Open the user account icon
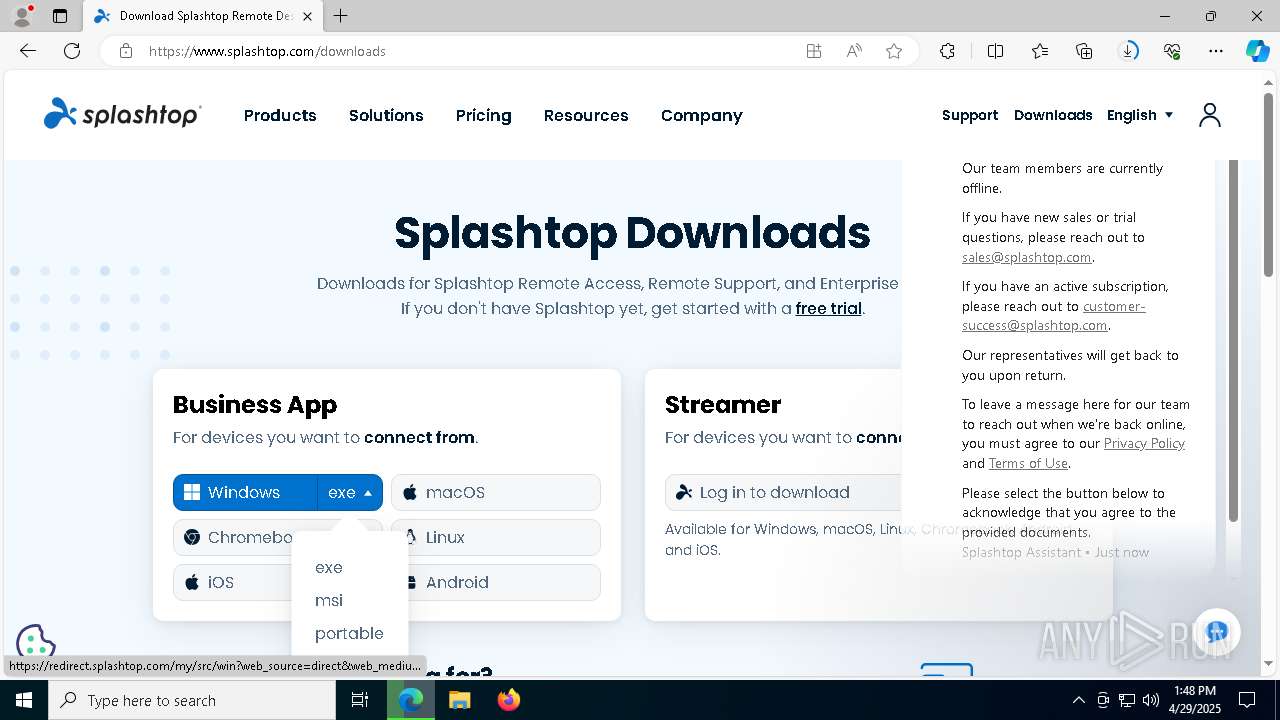This screenshot has height=720, width=1280. tap(1209, 115)
